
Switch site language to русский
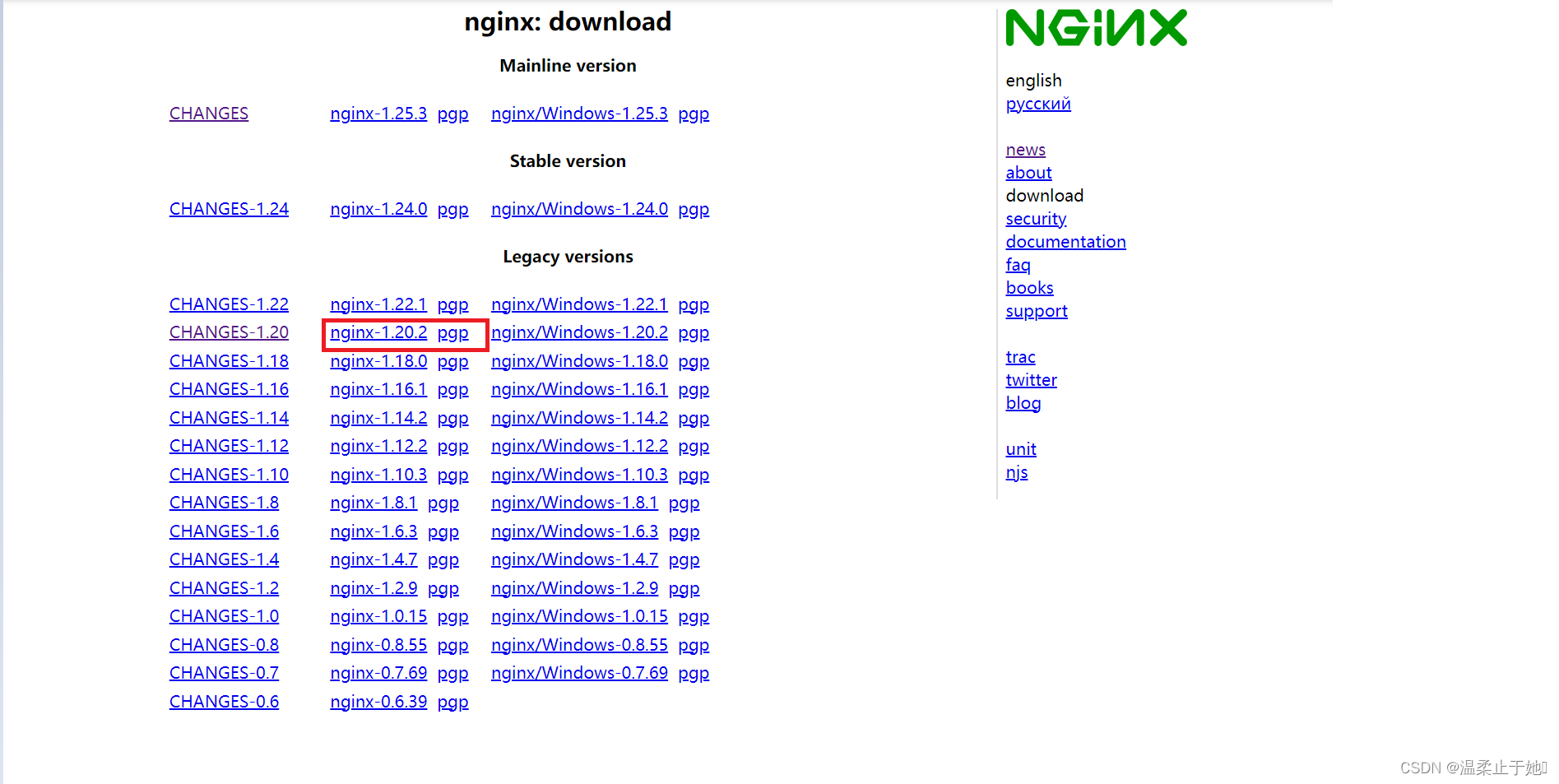[x=1037, y=104]
